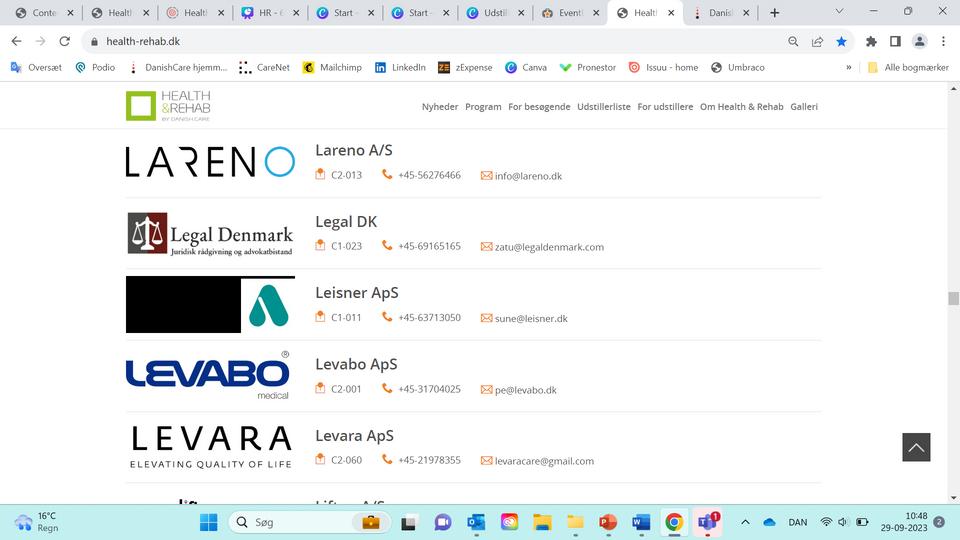Open the Nyheder menu item
The height and width of the screenshot is (540, 960).
point(440,107)
